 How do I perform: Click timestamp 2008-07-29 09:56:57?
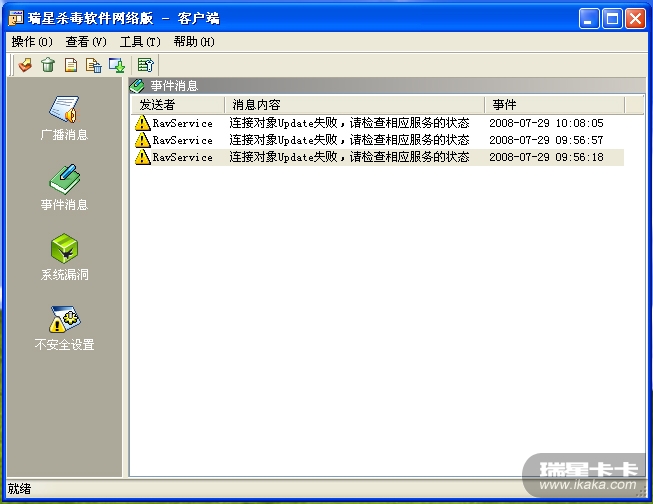coord(546,140)
